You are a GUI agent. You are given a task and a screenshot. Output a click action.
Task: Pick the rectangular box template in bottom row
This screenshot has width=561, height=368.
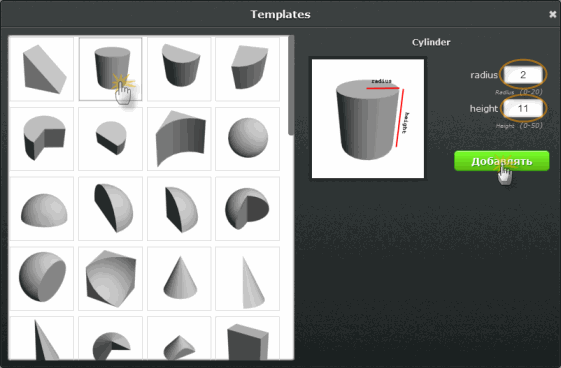[x=248, y=338]
